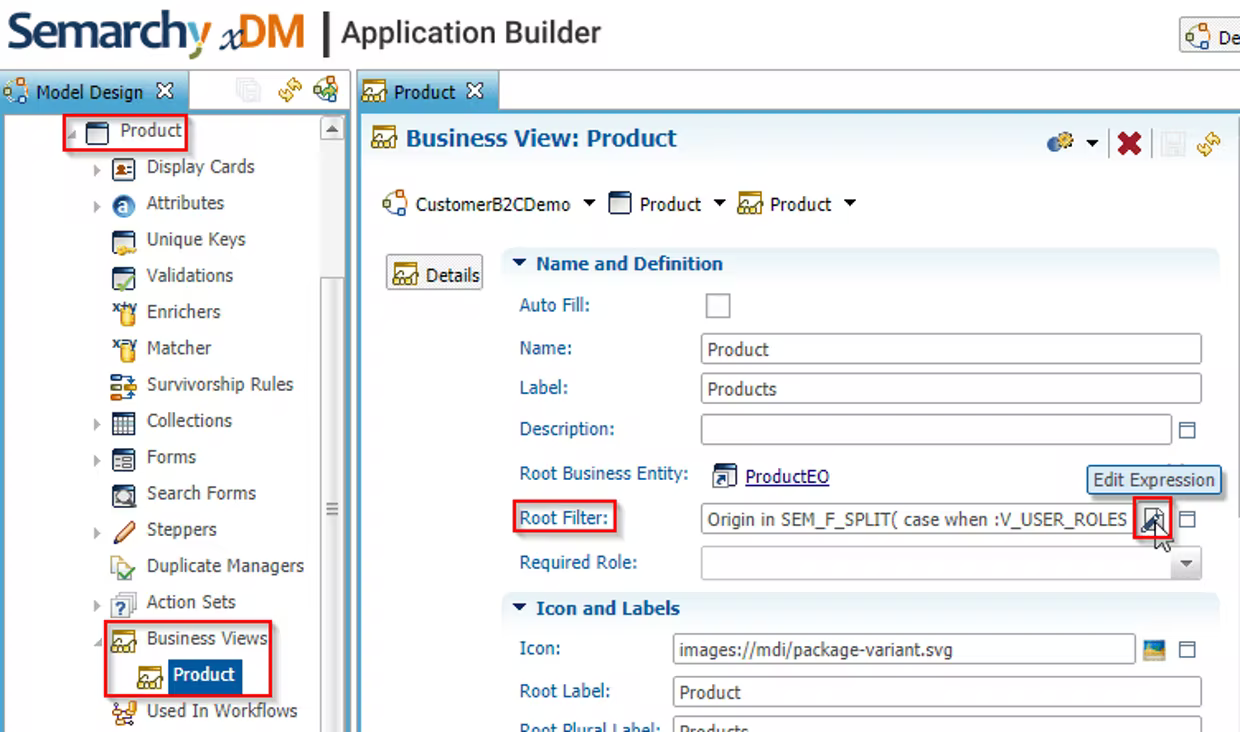The height and width of the screenshot is (732, 1240).
Task: Click the Root Business Entity label link
Action: point(604,474)
